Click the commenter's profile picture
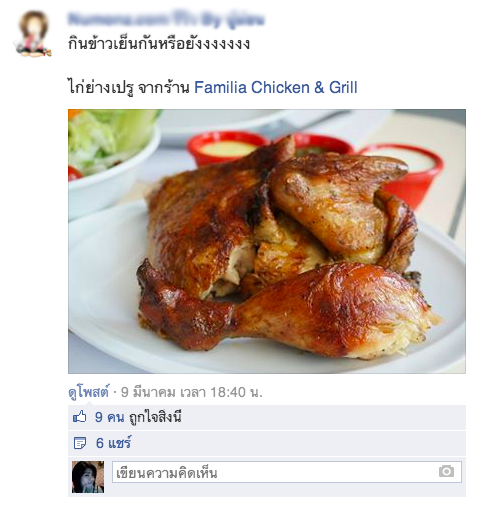This screenshot has width=485, height=513. point(88,477)
